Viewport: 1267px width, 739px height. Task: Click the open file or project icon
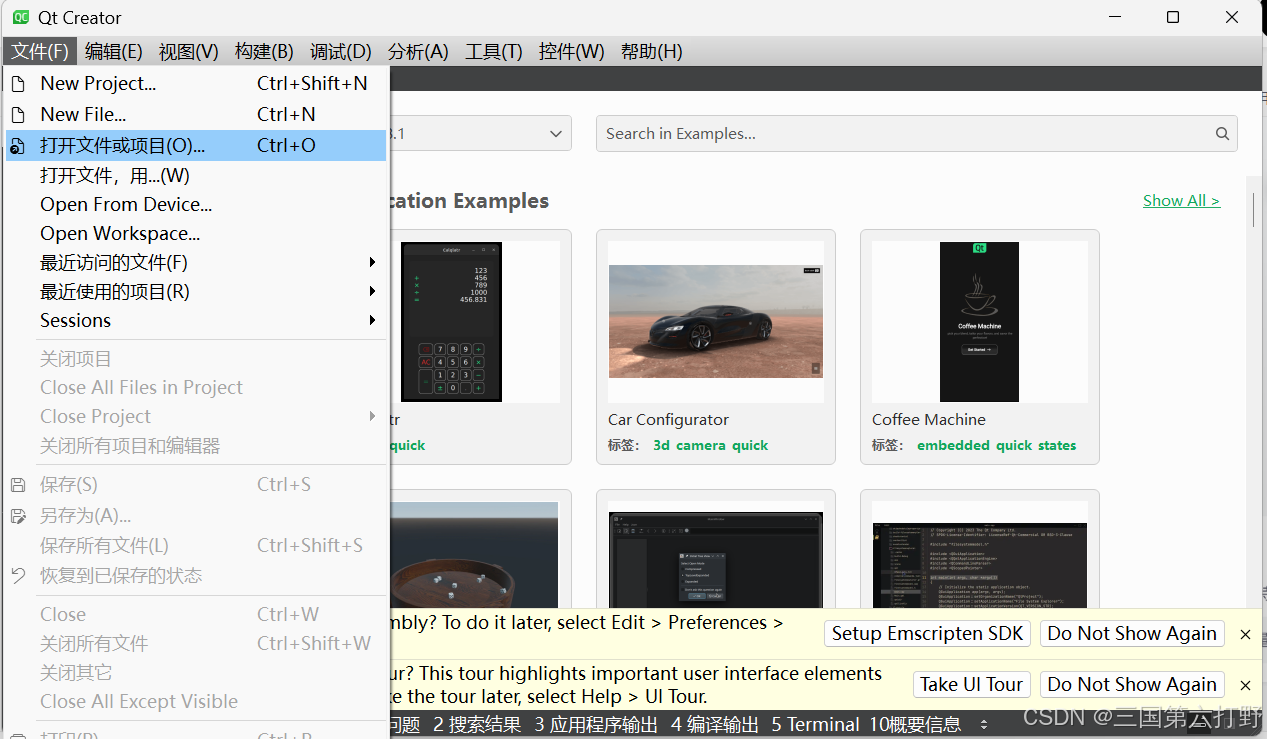(x=17, y=146)
